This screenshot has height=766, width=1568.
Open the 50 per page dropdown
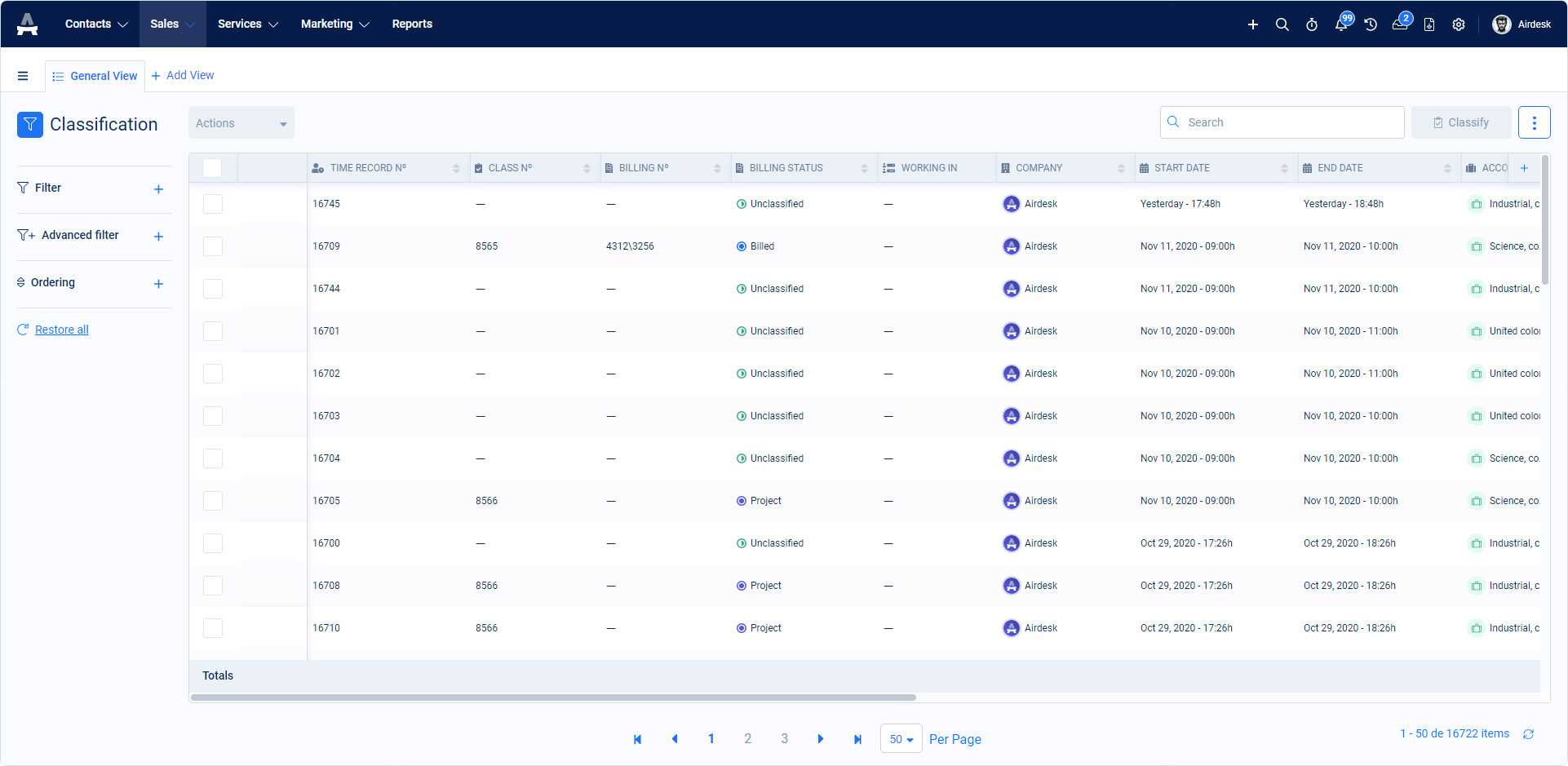click(x=901, y=739)
